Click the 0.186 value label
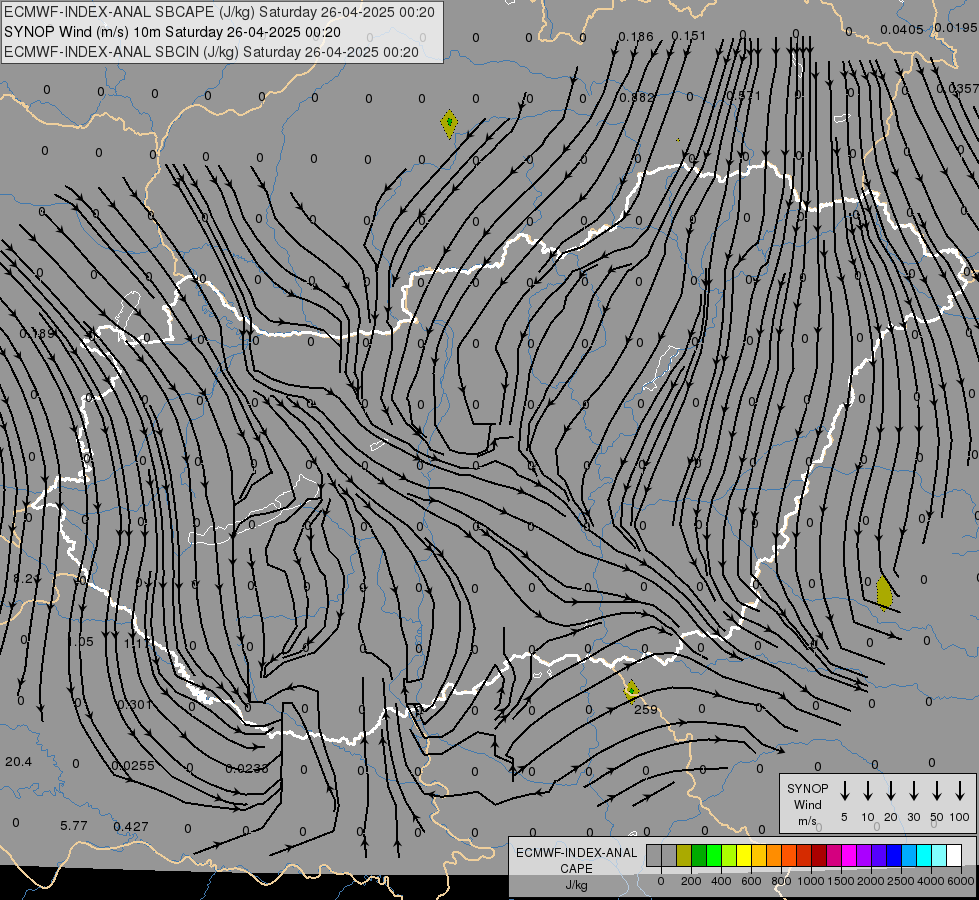Viewport: 979px width, 900px height. coord(636,37)
